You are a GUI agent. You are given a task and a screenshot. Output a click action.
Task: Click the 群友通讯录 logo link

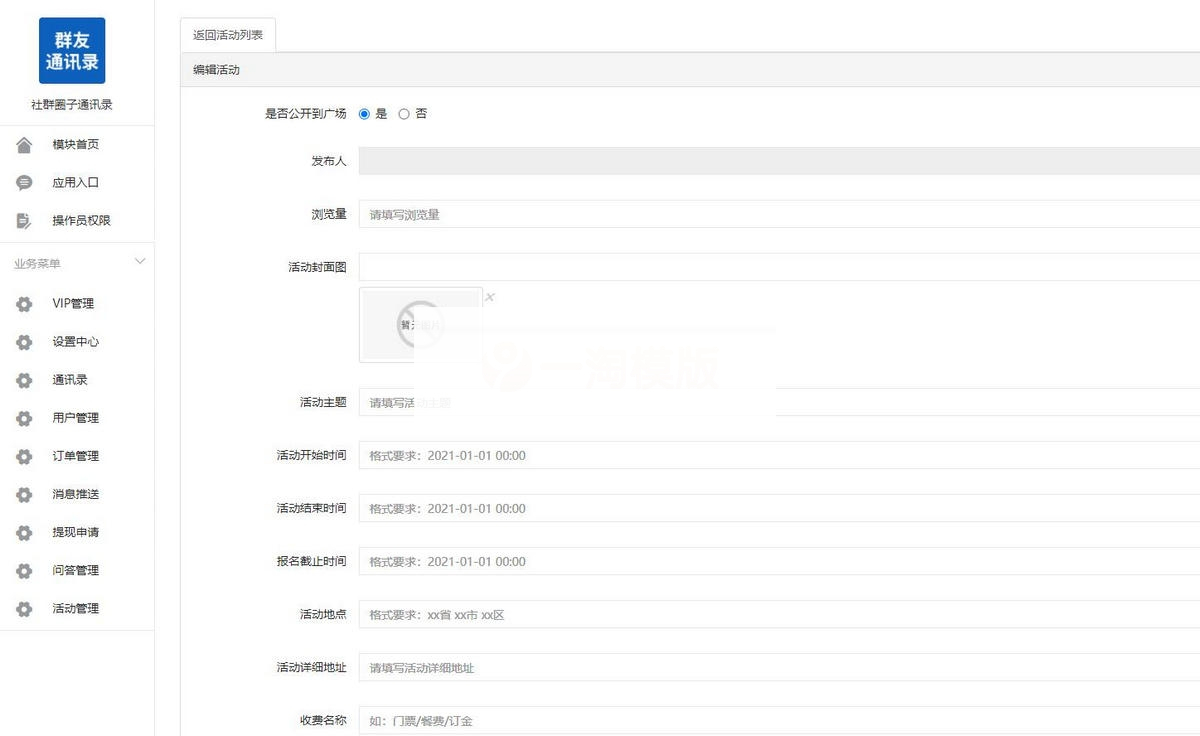(73, 49)
